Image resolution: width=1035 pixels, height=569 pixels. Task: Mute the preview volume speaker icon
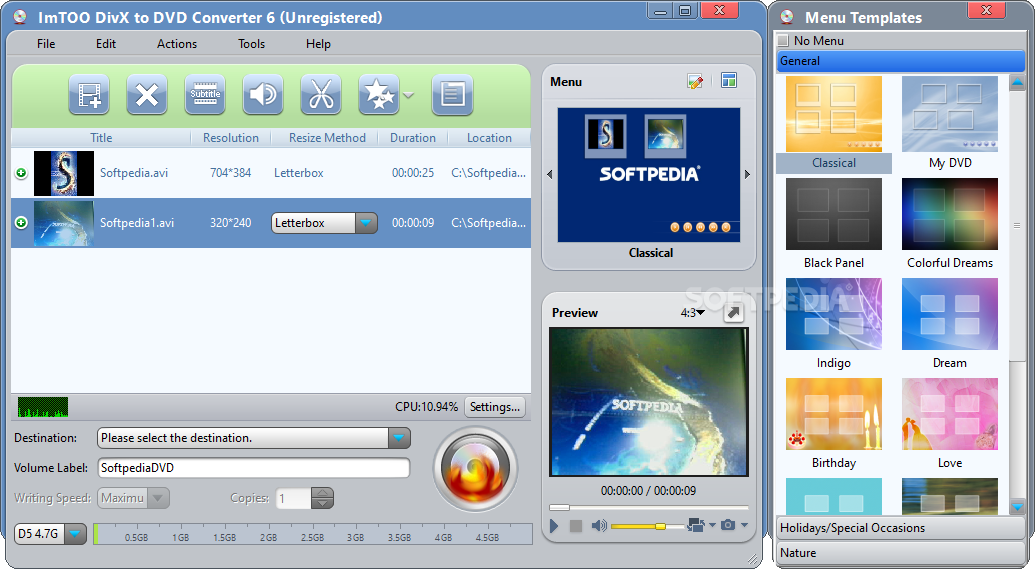point(599,525)
